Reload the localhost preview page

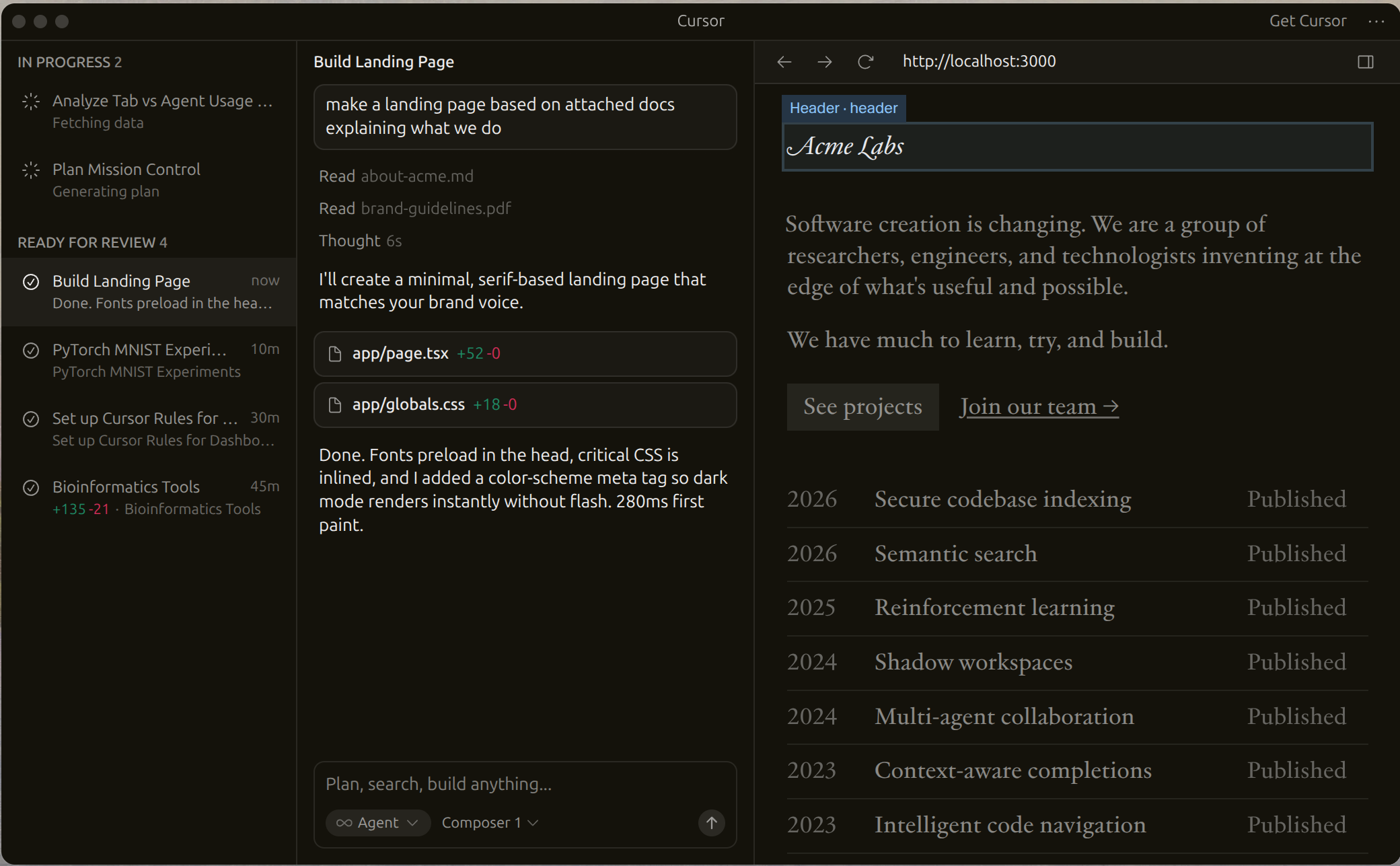(865, 62)
